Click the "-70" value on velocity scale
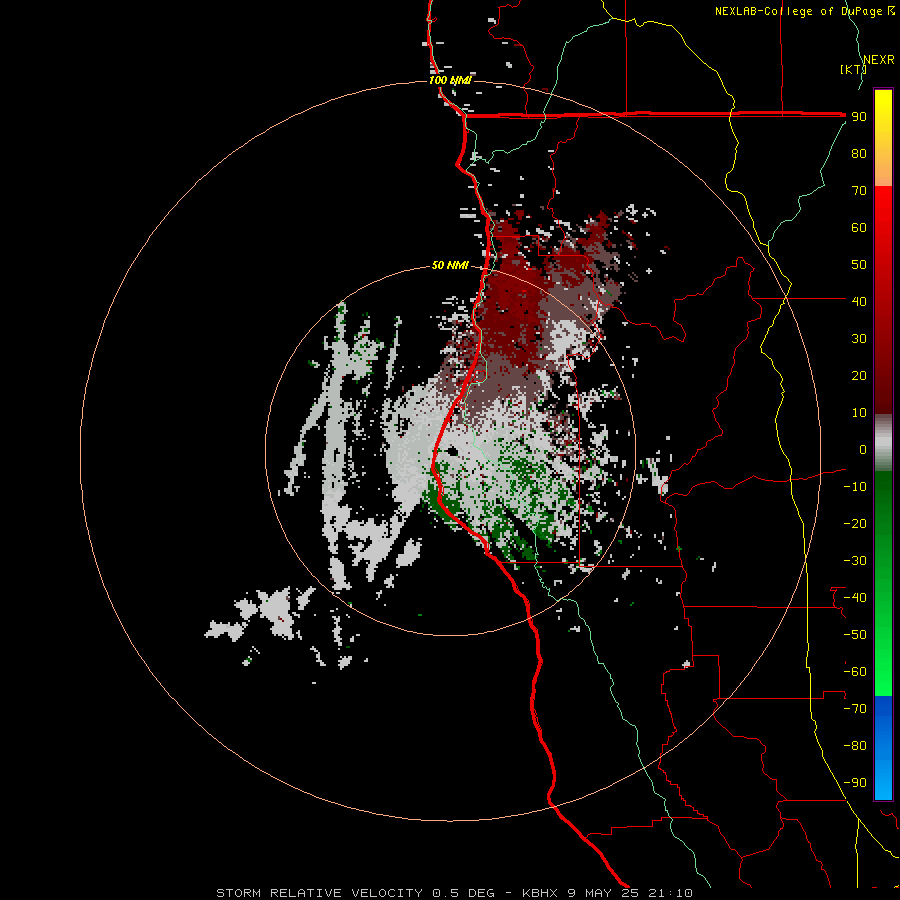 coord(855,709)
